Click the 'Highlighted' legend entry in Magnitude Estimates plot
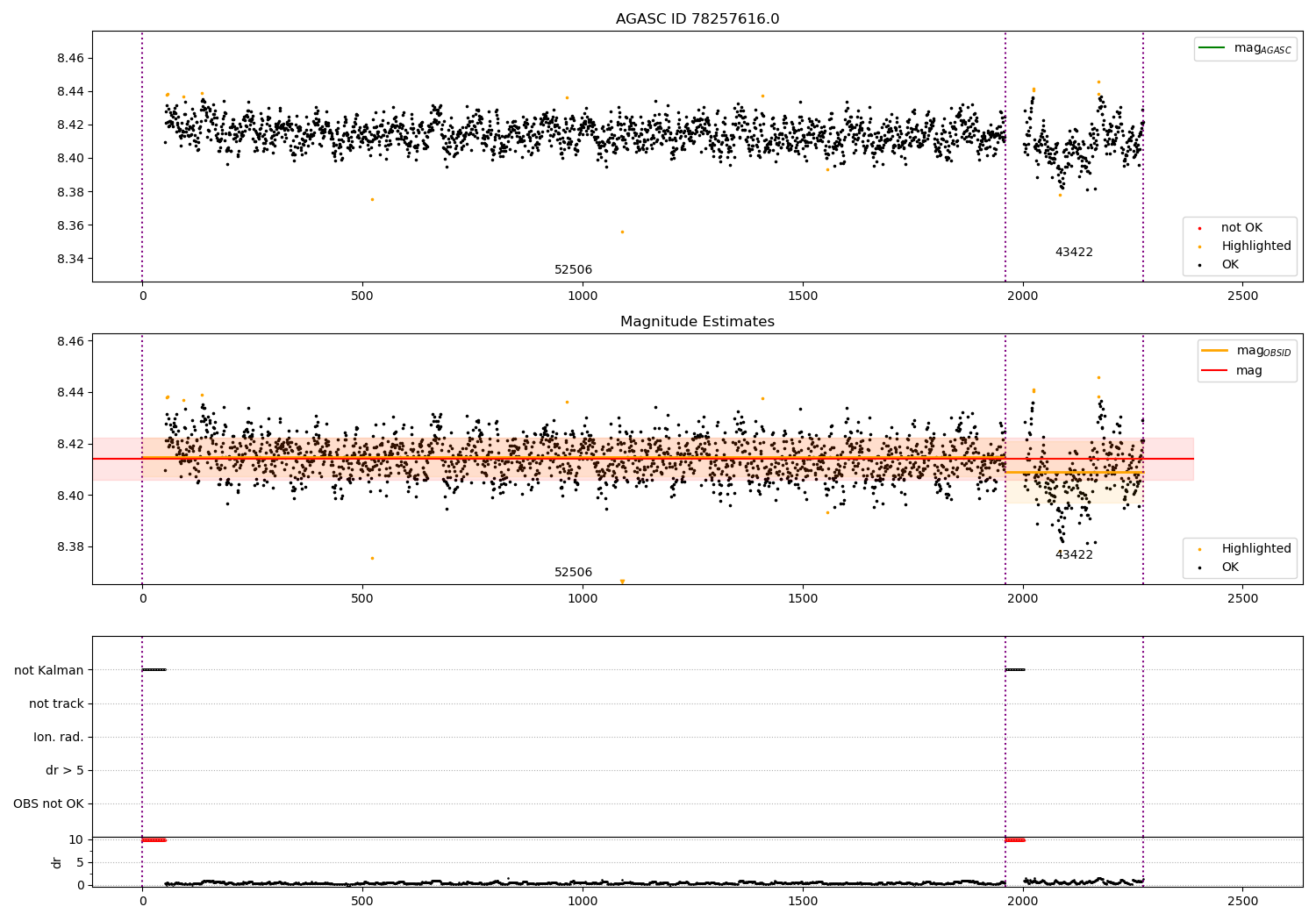This screenshot has width=1316, height=921. 1255,549
